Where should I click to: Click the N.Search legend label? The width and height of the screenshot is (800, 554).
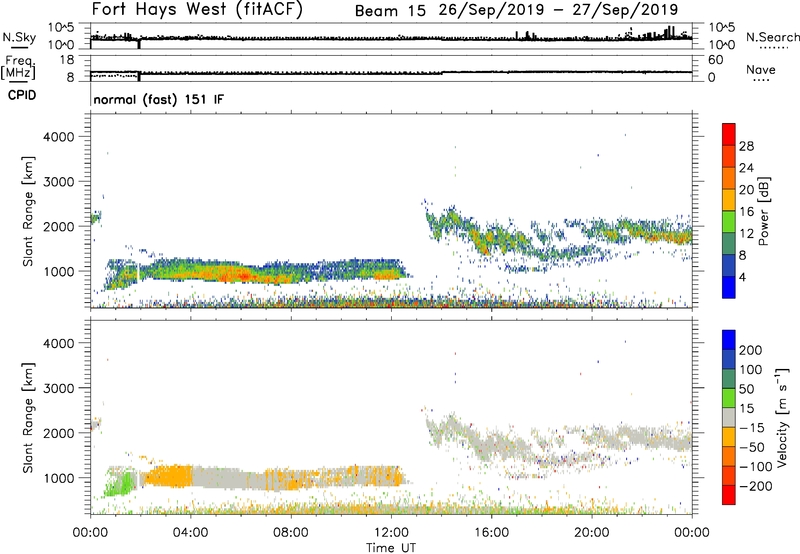pyautogui.click(x=772, y=37)
